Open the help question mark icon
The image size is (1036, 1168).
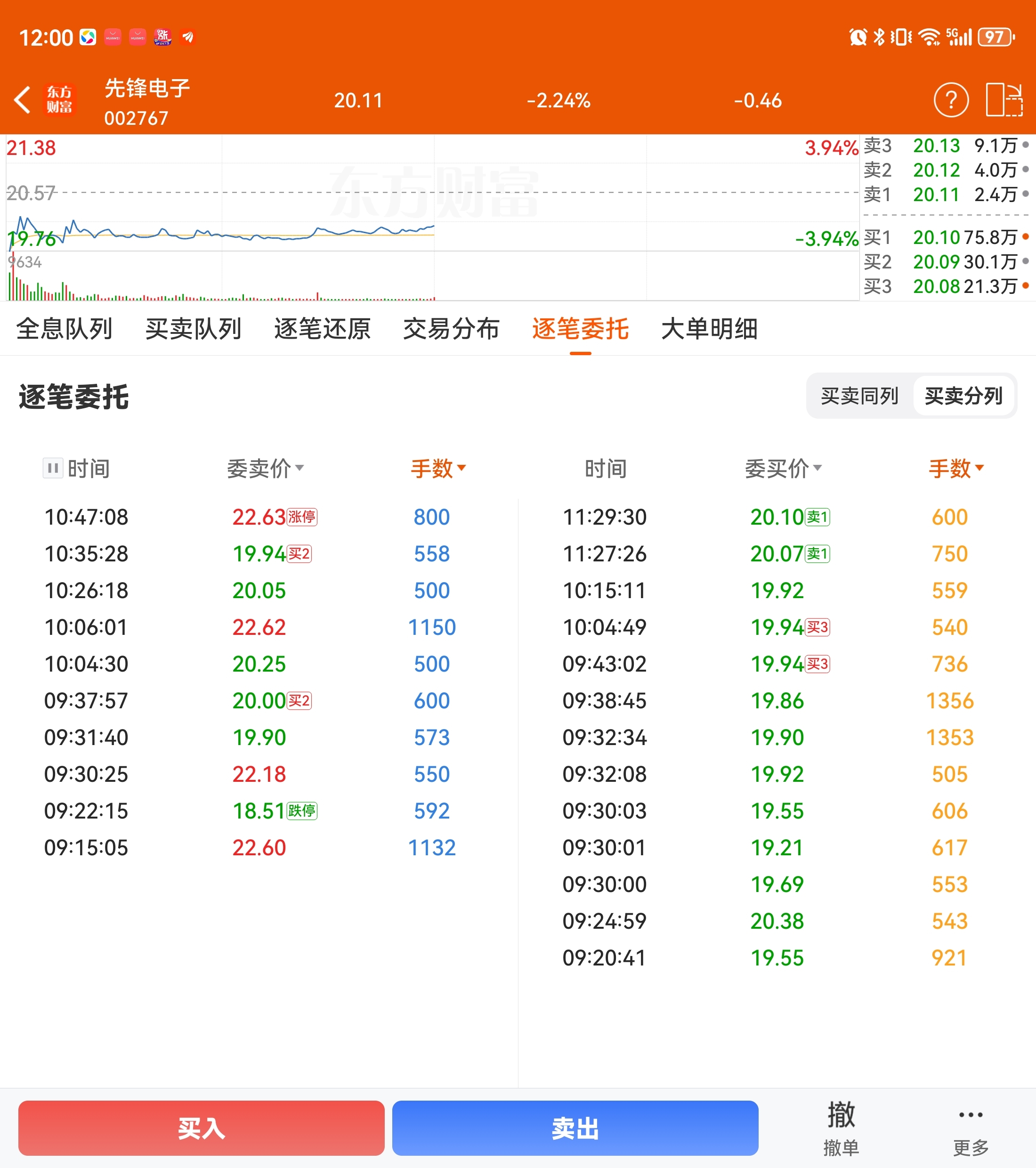coord(951,101)
